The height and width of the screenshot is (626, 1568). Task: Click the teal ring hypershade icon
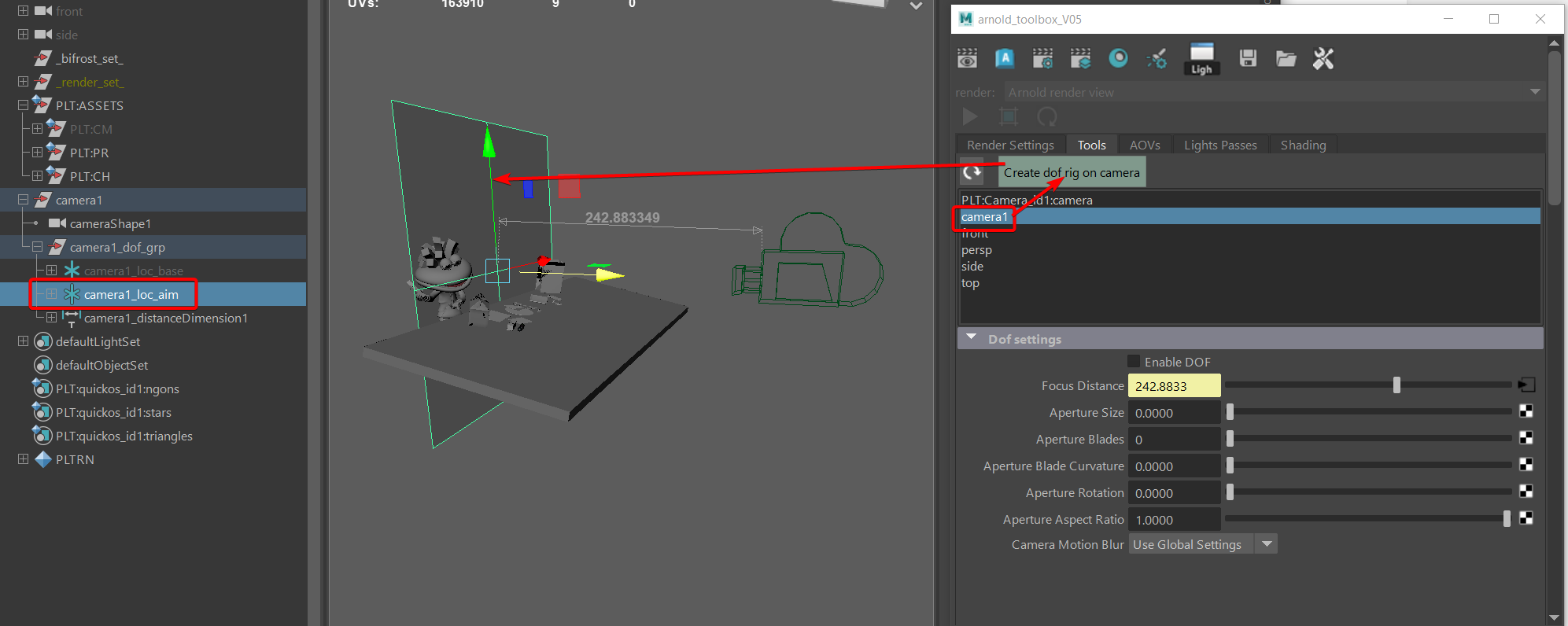(x=1118, y=58)
